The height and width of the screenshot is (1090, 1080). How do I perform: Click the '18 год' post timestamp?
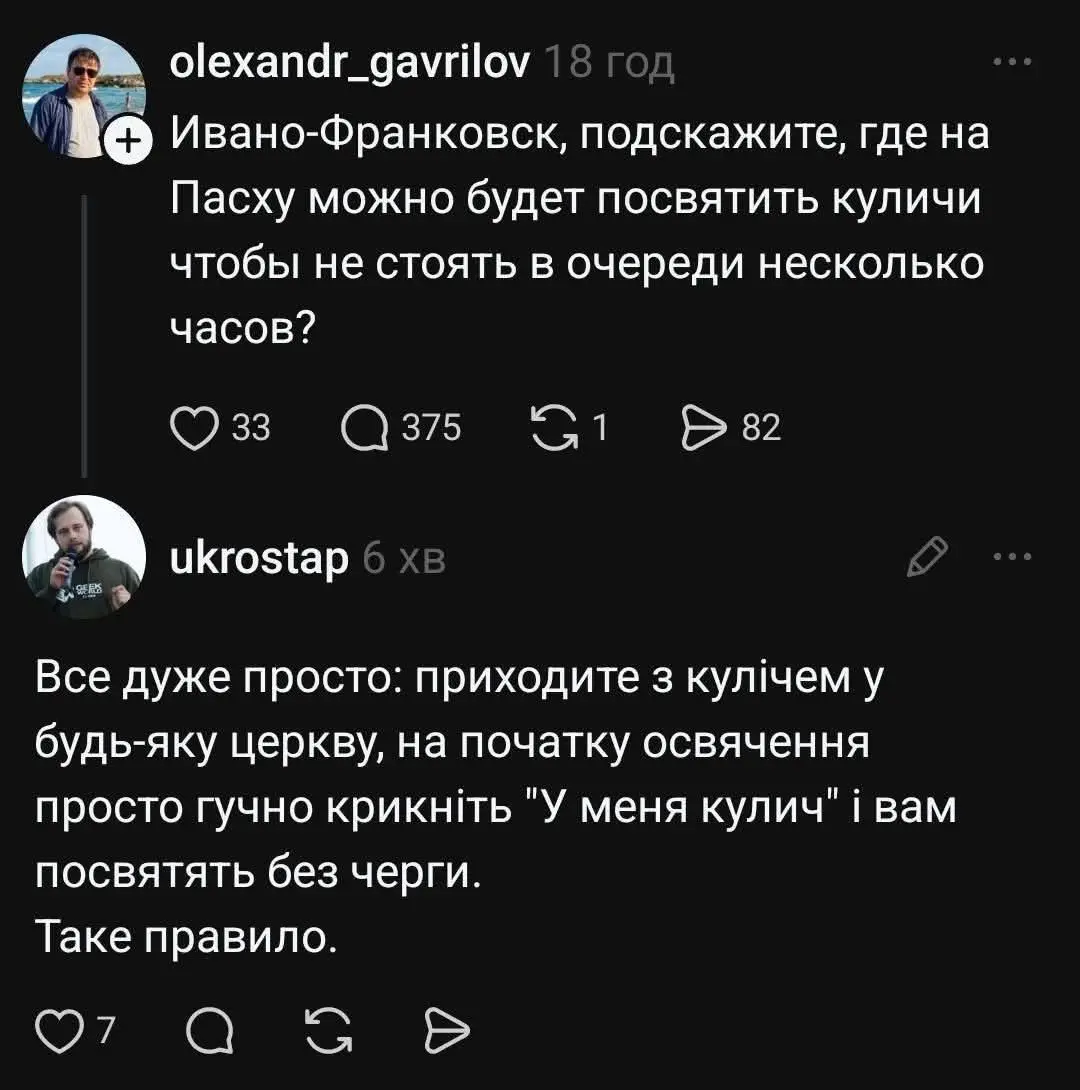tap(608, 66)
